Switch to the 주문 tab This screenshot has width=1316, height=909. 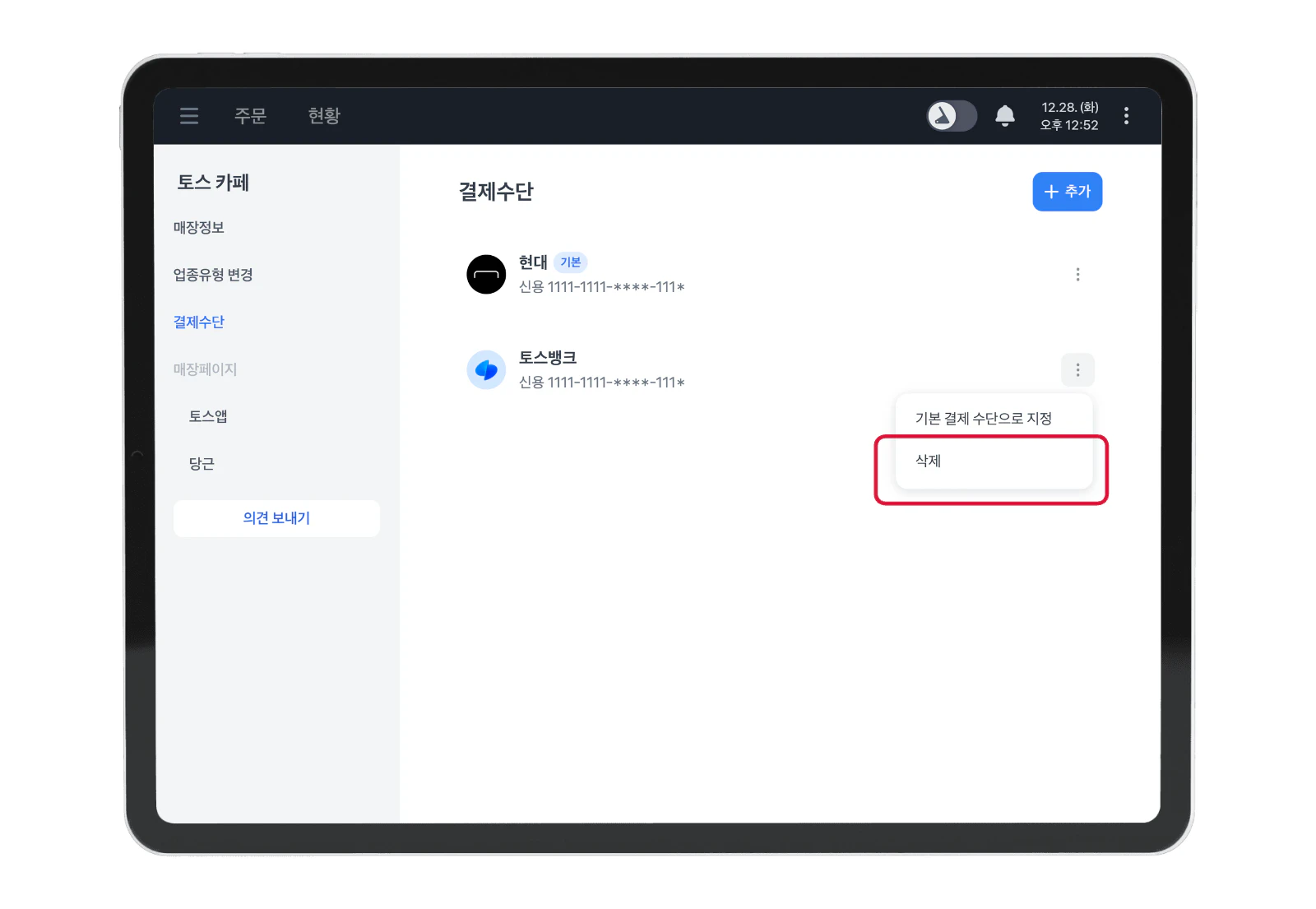(x=251, y=116)
